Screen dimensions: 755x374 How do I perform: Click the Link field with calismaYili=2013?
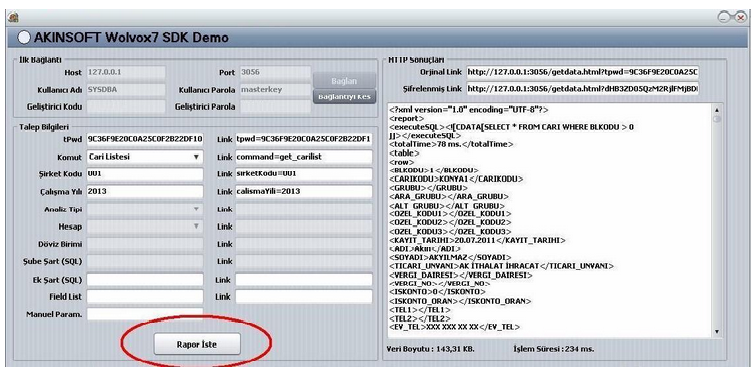click(x=304, y=191)
